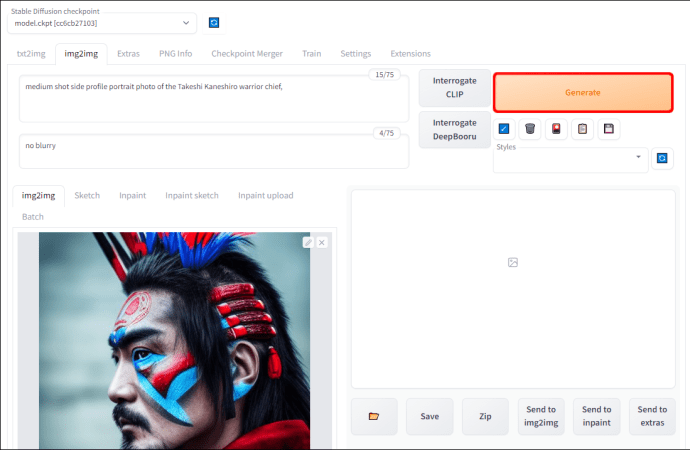Click into the negative prompt field
Image resolution: width=690 pixels, height=450 pixels.
point(214,152)
